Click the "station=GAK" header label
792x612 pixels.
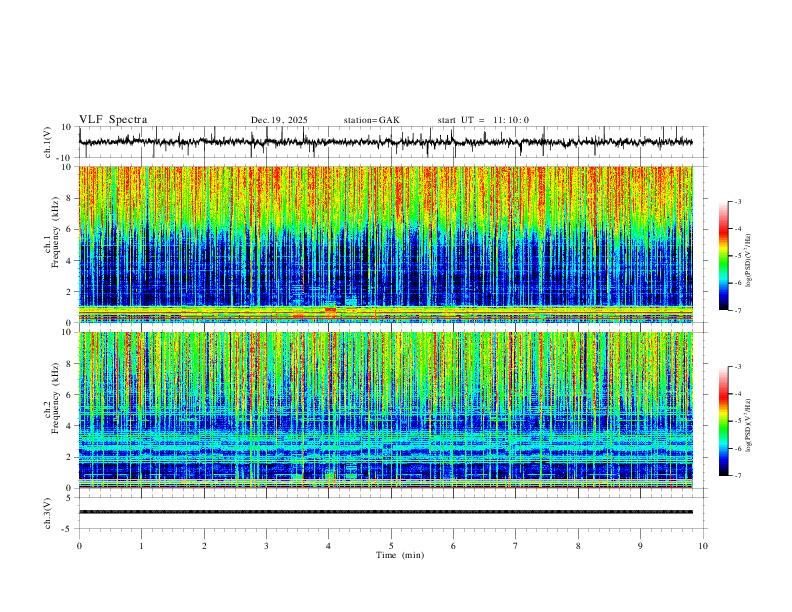(x=371, y=120)
